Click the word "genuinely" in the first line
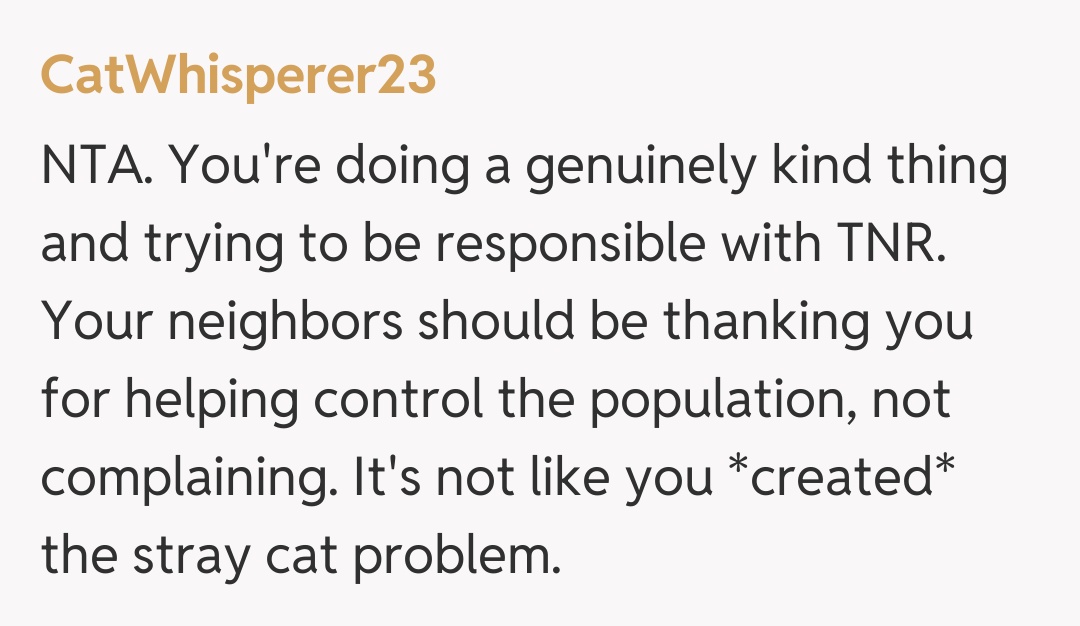Screen dimensions: 1080x626 click(640, 168)
